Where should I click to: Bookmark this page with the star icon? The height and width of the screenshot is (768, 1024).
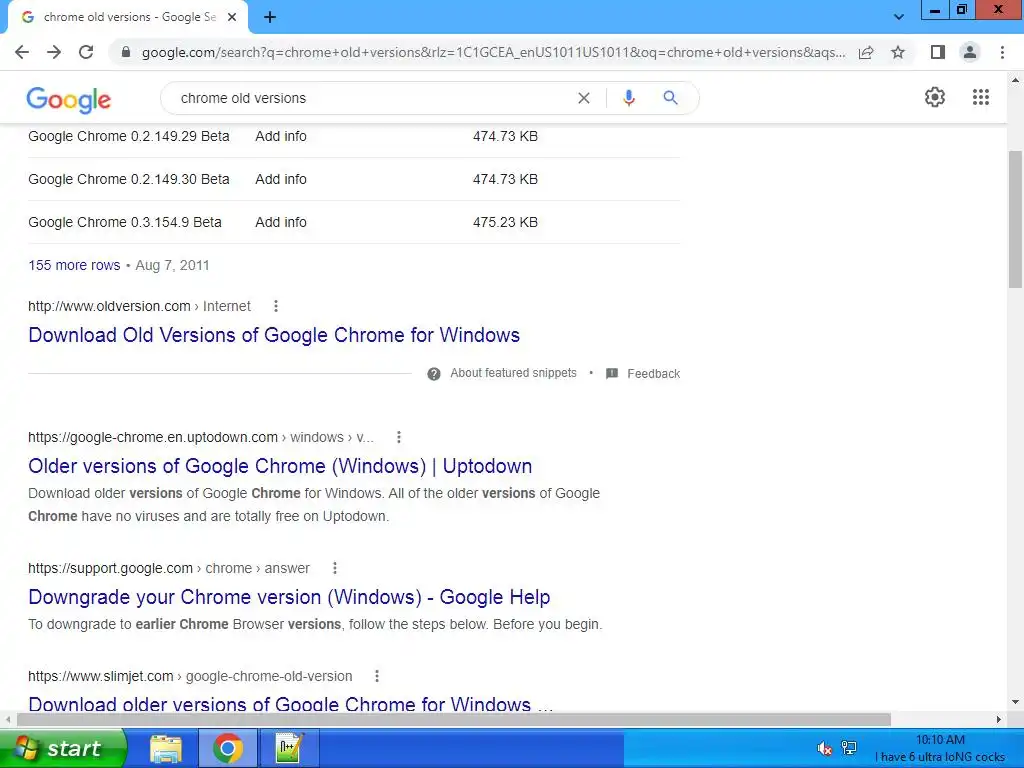tap(898, 52)
